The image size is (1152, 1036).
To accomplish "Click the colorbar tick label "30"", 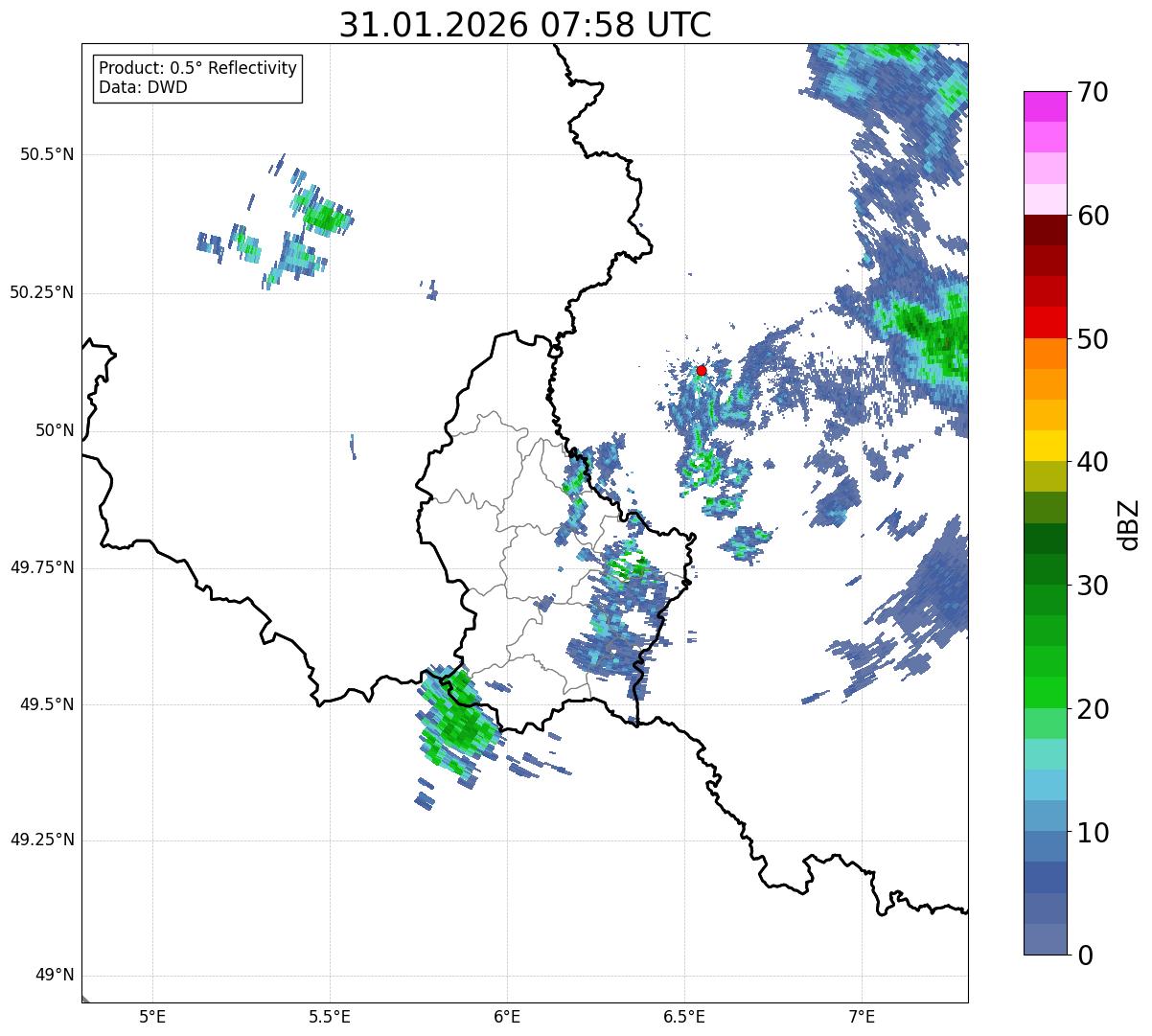I will 1092,586.
